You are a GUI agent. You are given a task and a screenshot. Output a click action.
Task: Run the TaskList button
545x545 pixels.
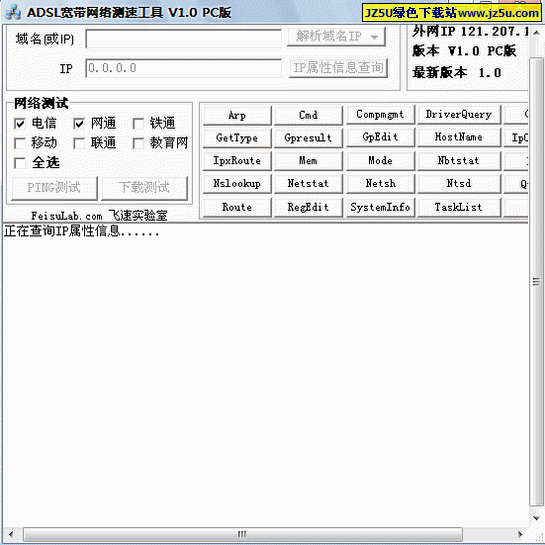459,208
